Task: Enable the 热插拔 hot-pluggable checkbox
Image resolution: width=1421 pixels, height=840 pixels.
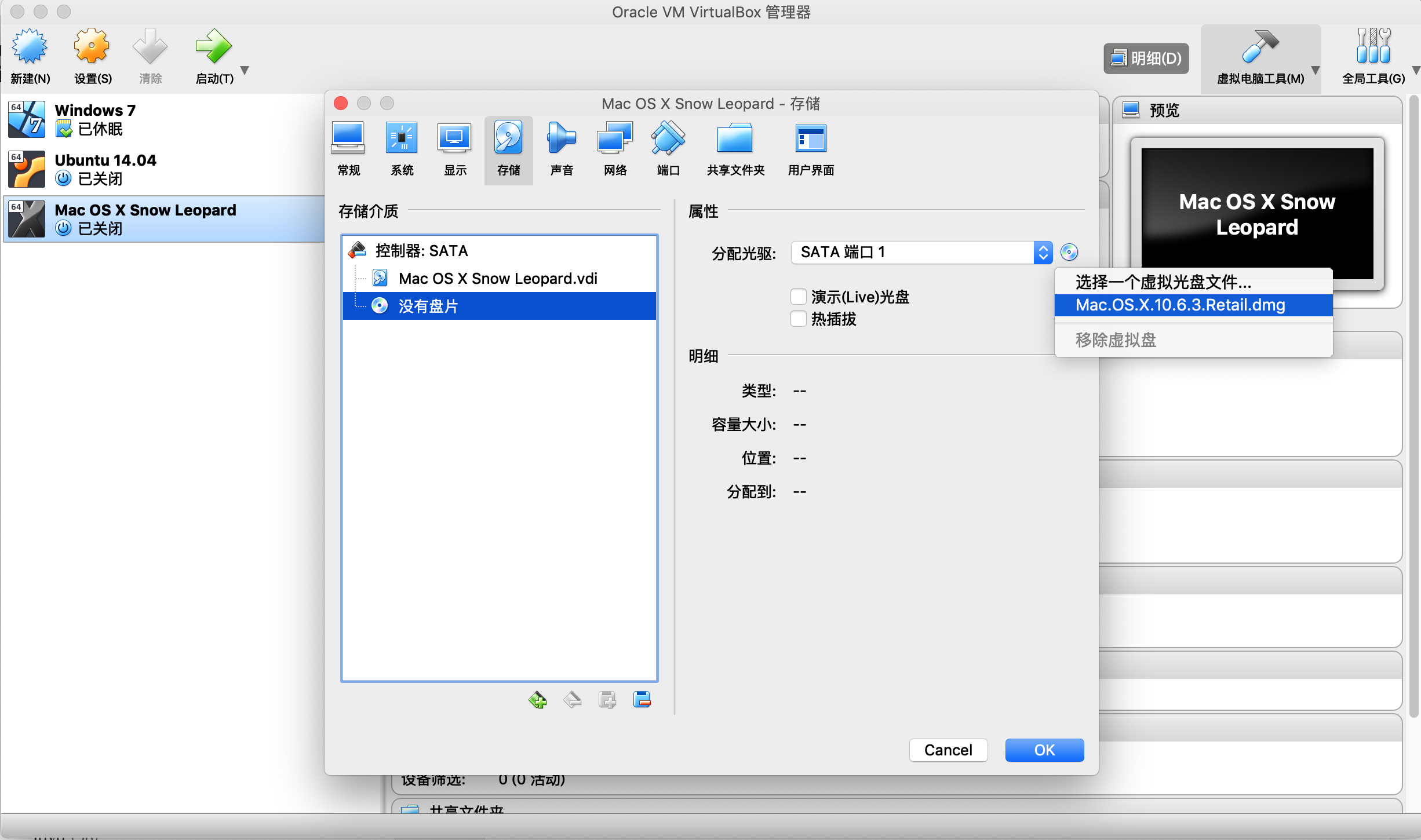Action: click(799, 319)
